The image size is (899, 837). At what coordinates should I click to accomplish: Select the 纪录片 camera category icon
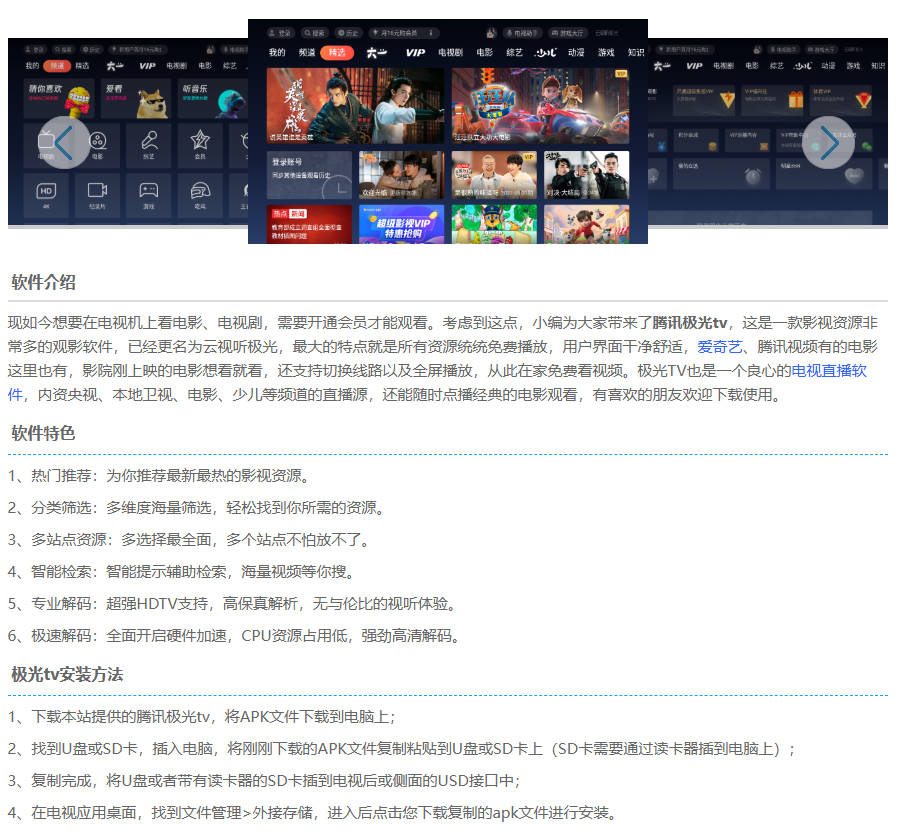pos(96,190)
